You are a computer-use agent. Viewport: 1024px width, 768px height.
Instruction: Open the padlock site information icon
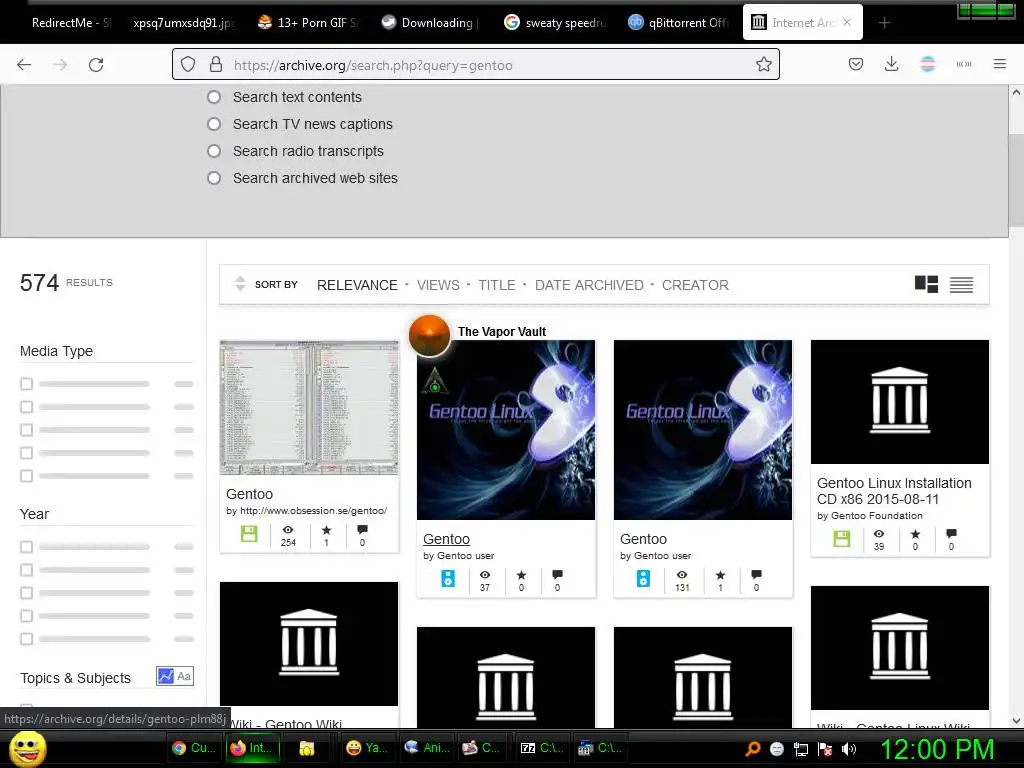216,64
